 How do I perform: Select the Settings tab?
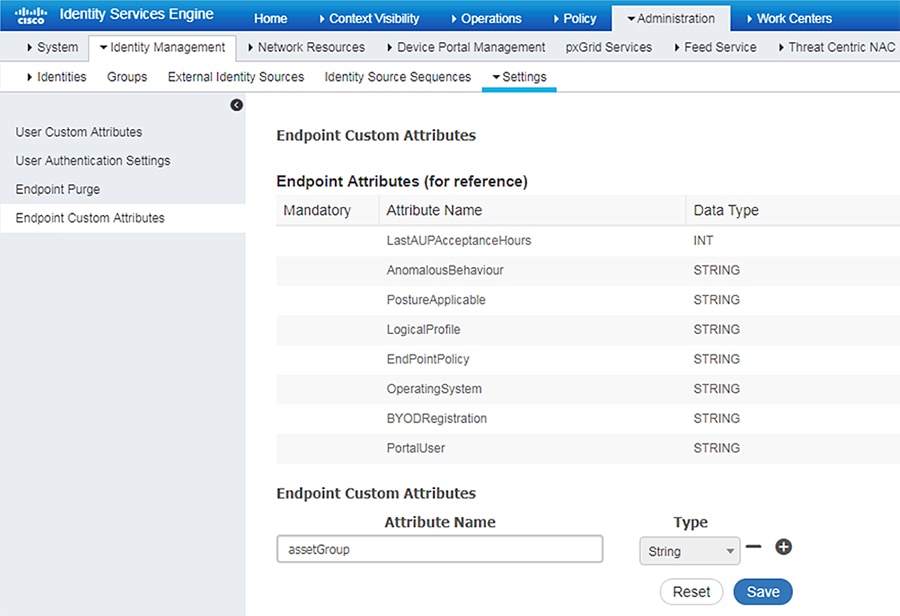pyautogui.click(x=519, y=77)
